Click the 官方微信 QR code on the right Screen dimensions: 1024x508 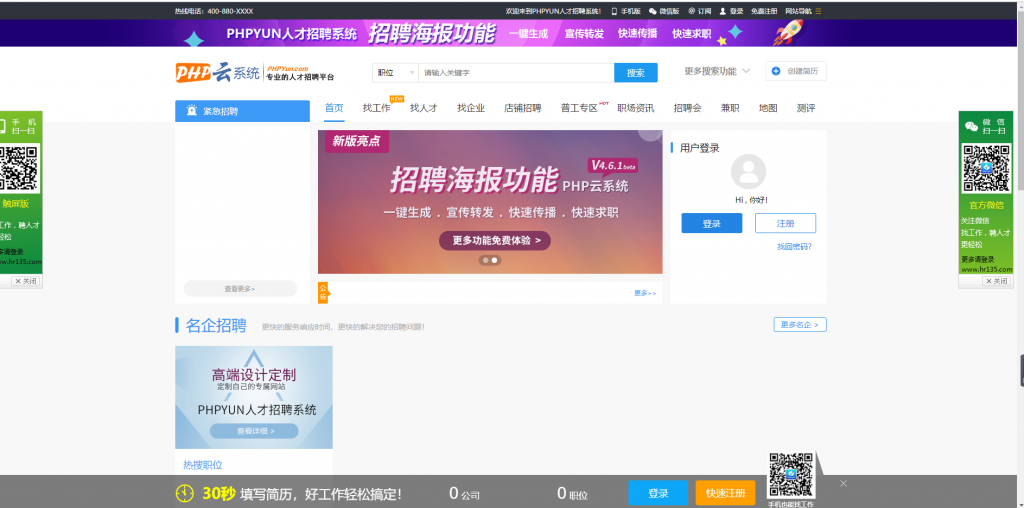[x=985, y=168]
